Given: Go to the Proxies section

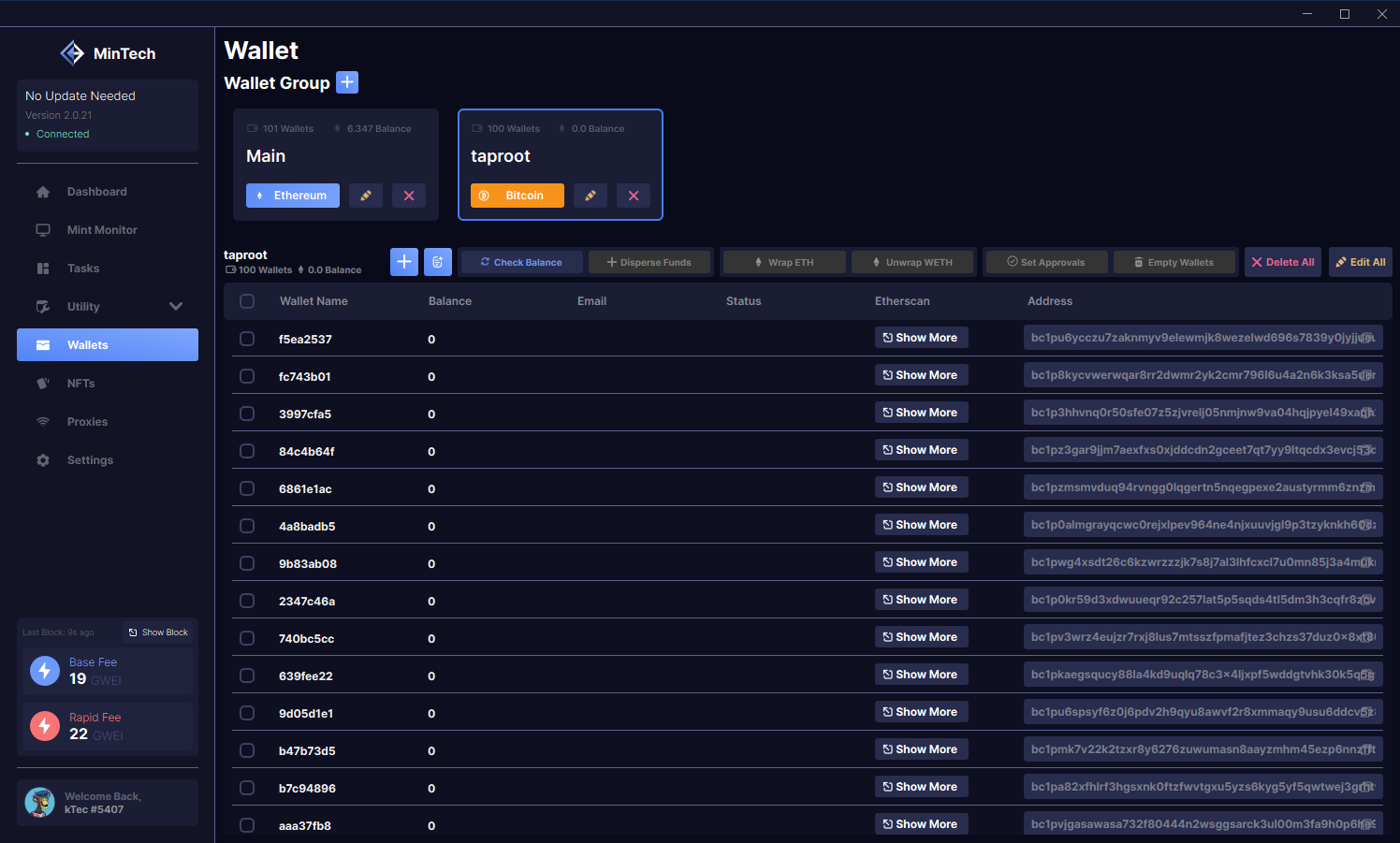Looking at the screenshot, I should tap(87, 422).
